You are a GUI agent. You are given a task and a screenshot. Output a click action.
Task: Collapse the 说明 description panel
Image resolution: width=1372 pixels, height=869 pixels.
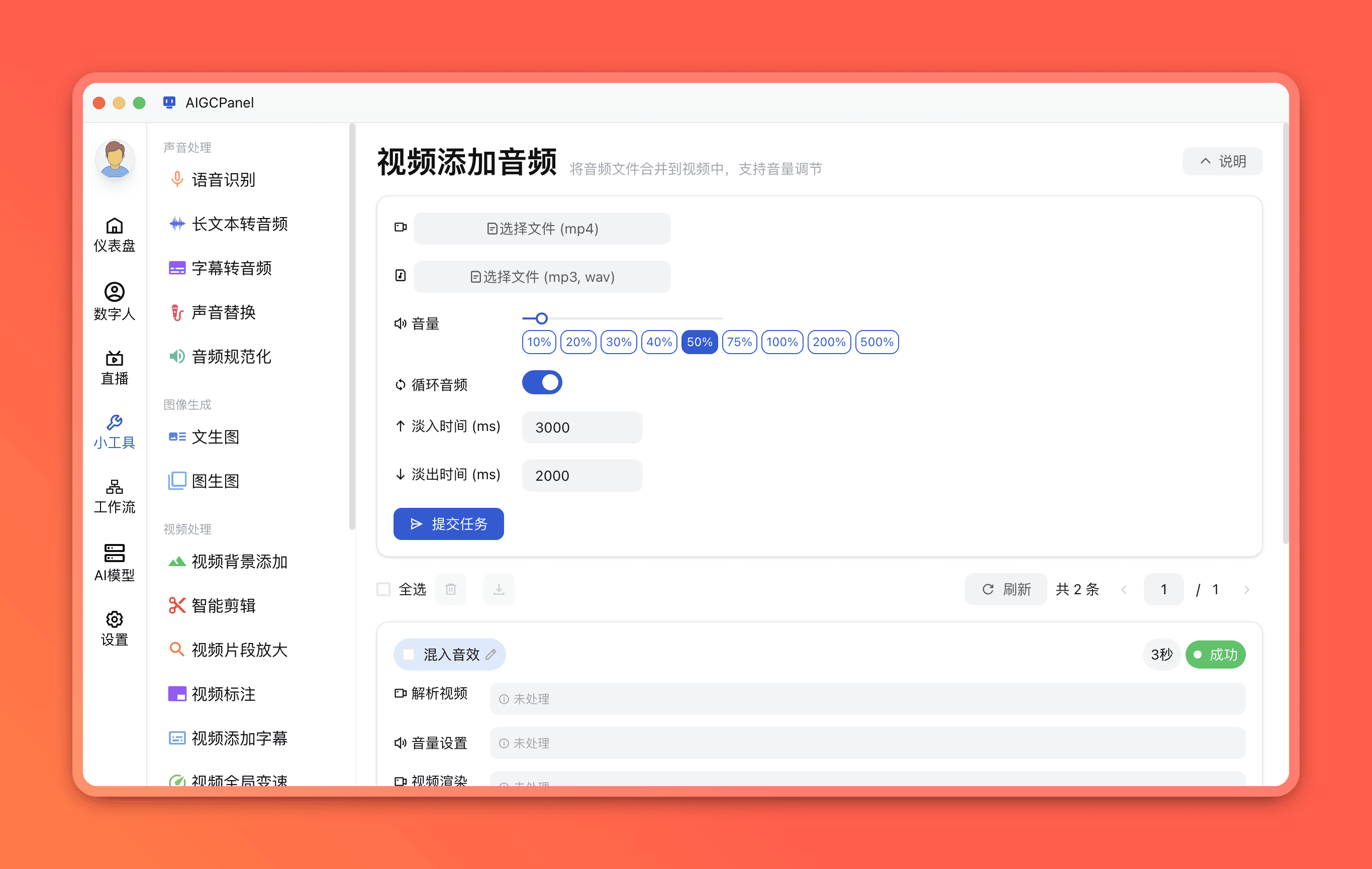pyautogui.click(x=1222, y=161)
